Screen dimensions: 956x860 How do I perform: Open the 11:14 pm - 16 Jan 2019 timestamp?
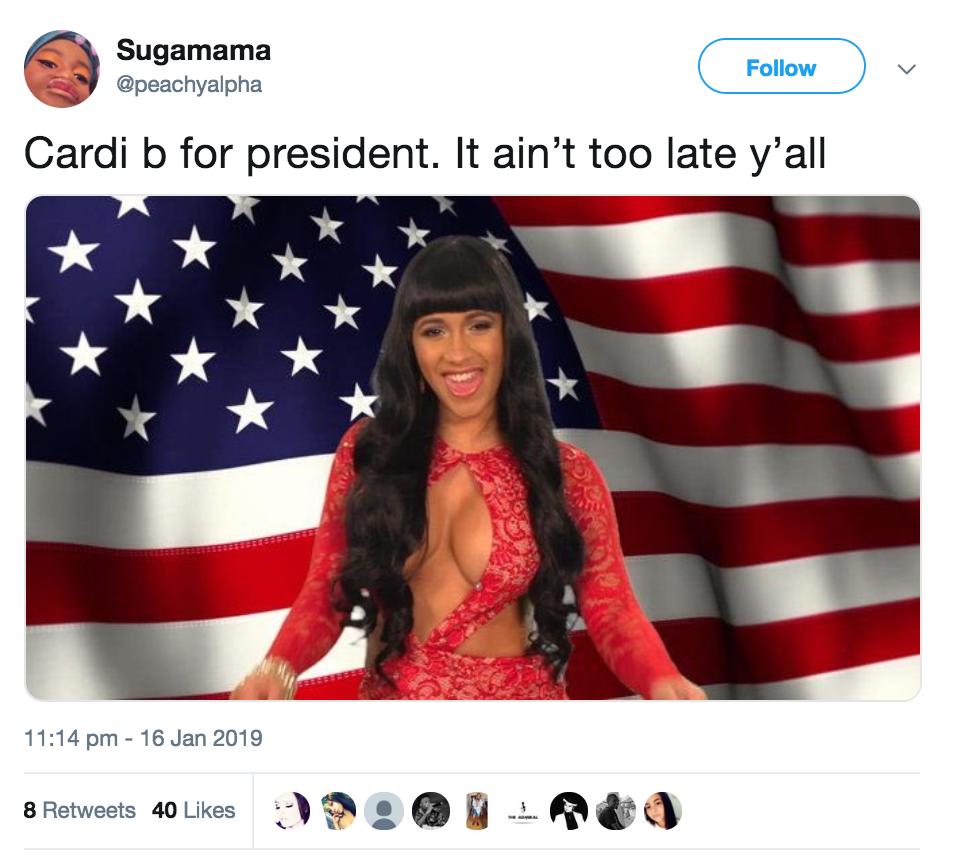click(x=143, y=738)
